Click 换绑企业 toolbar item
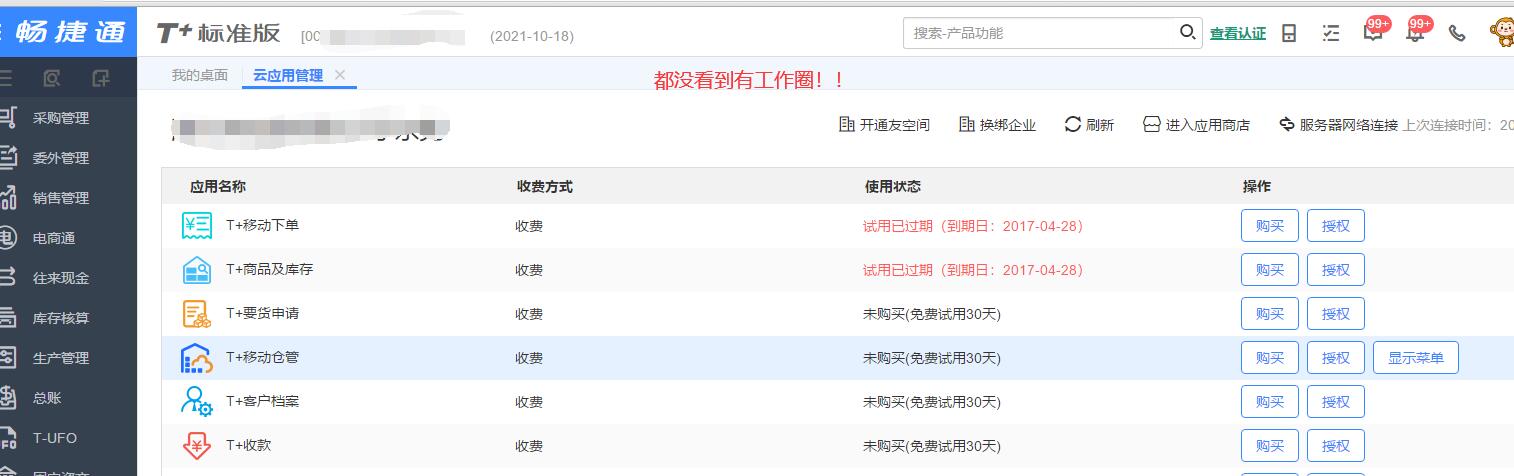Image resolution: width=1514 pixels, height=476 pixels. click(x=997, y=125)
